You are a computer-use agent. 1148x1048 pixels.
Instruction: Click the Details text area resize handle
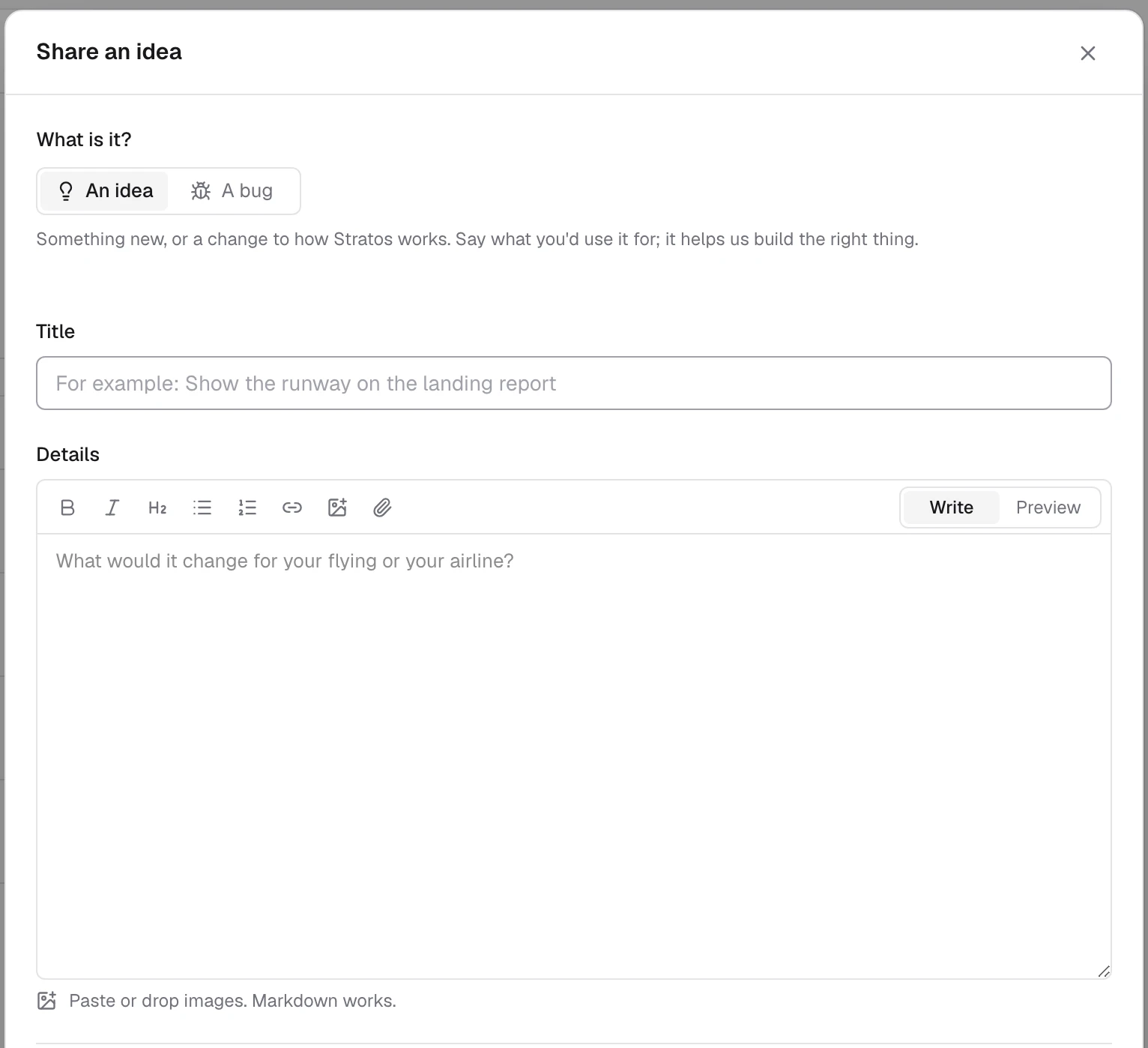click(x=1104, y=972)
